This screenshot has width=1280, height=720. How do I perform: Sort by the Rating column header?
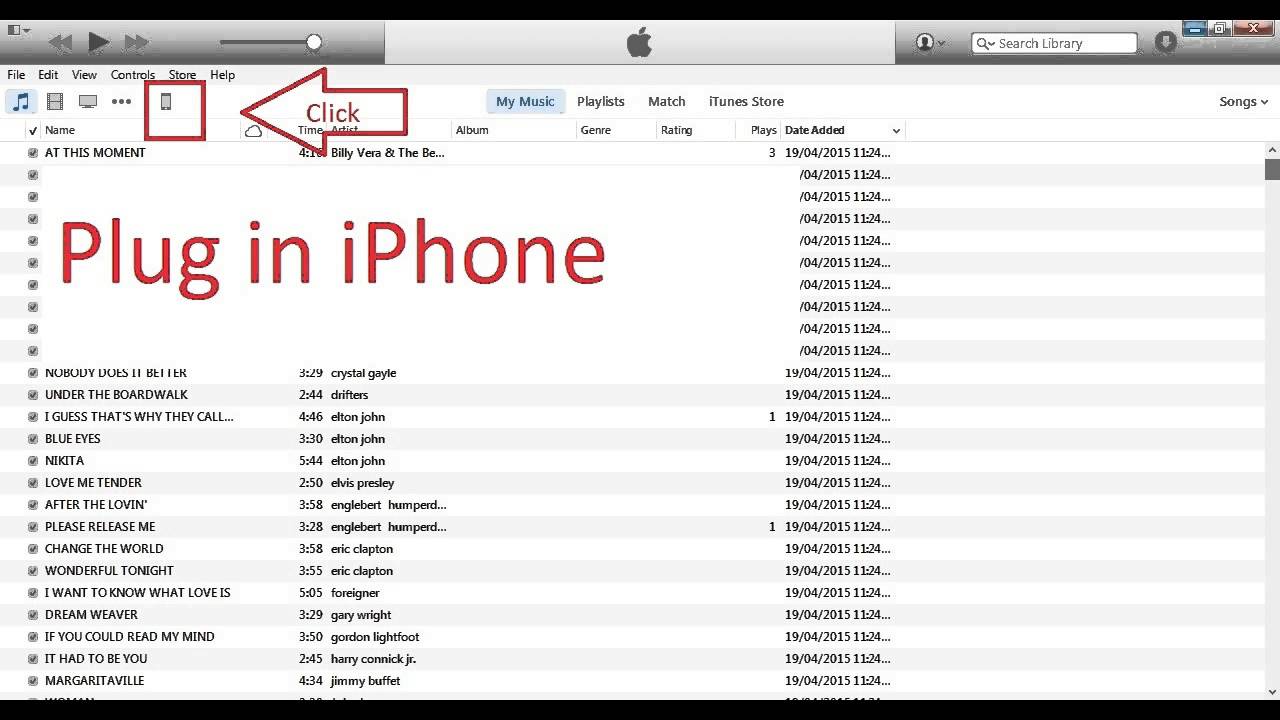[676, 130]
